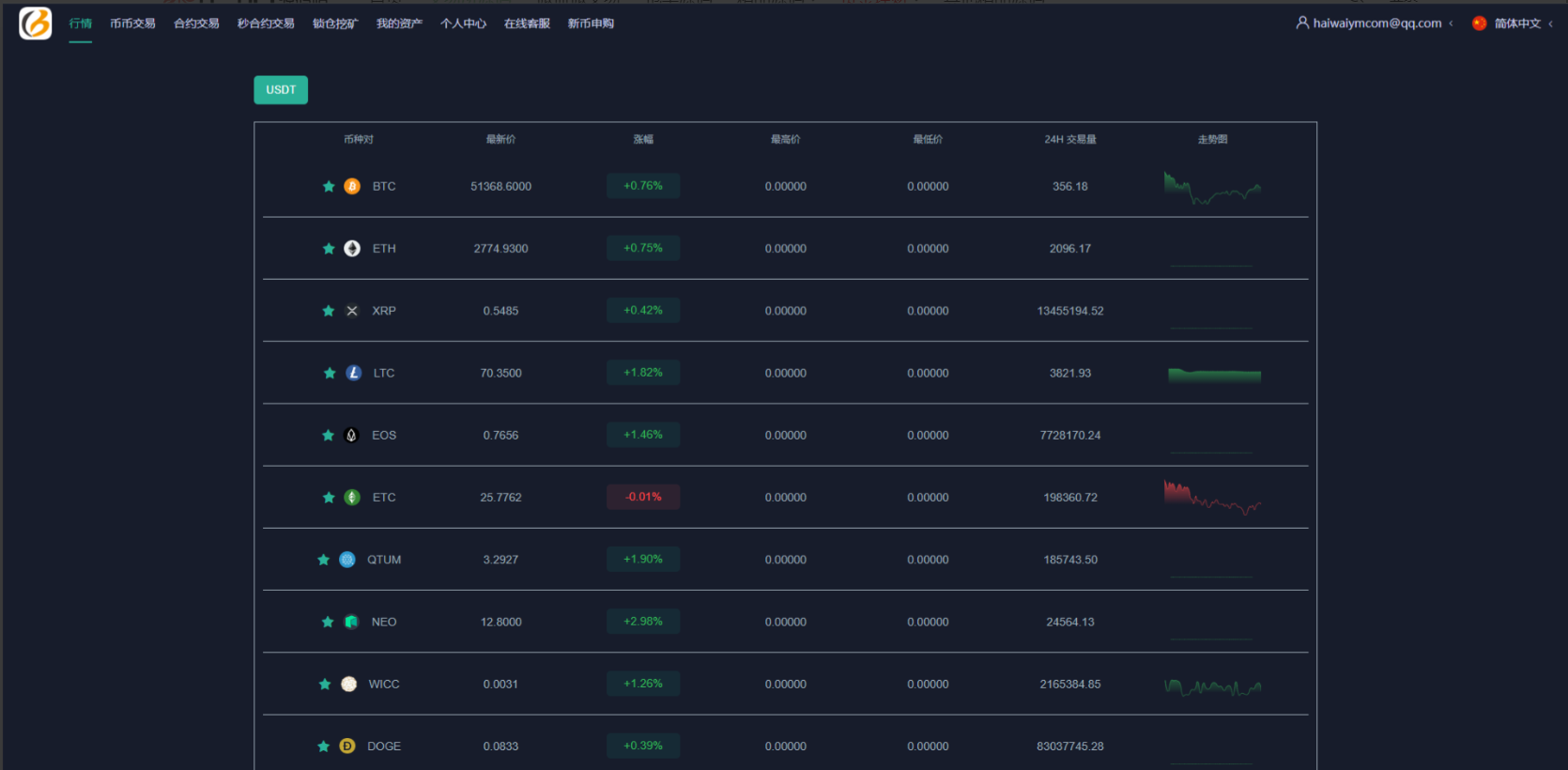Click the QTUM price 3.2927
The image size is (1568, 770).
[x=500, y=560]
